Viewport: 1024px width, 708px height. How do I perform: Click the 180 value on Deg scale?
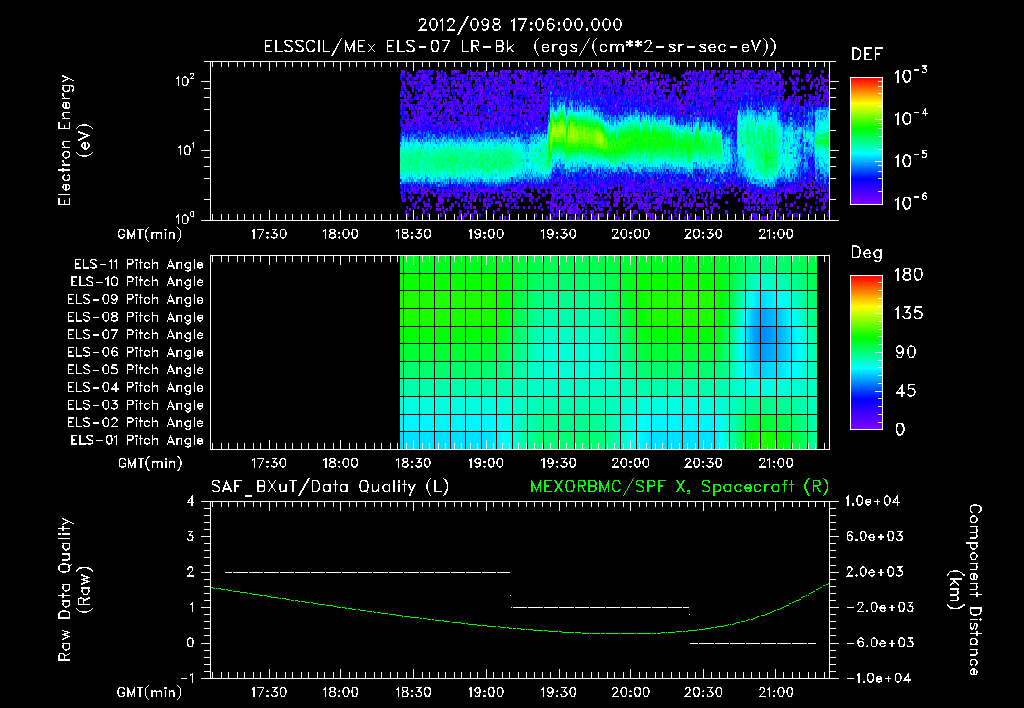click(908, 275)
